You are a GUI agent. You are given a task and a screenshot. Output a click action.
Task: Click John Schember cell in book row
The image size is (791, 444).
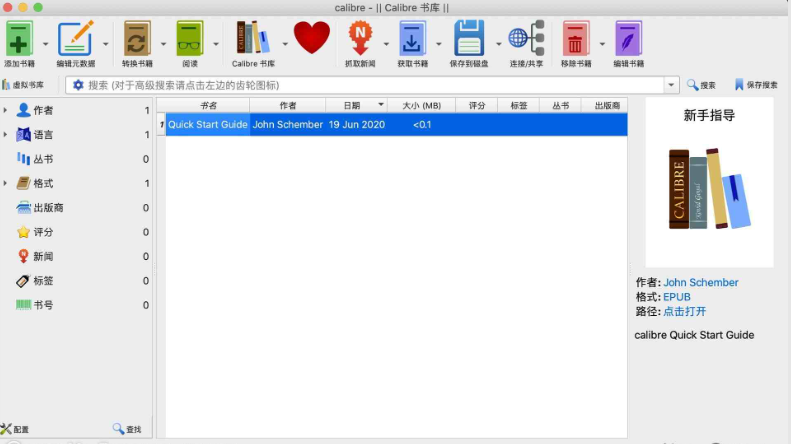(288, 125)
